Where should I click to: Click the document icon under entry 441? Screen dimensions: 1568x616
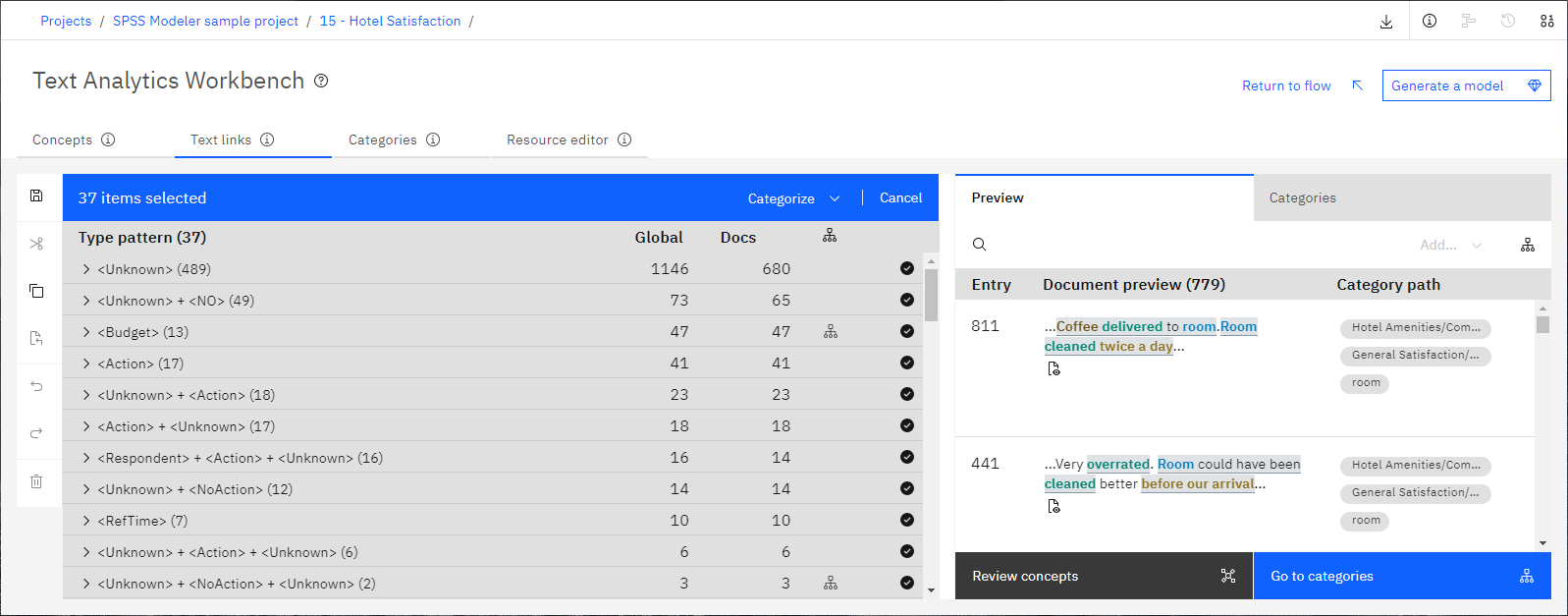pos(1054,506)
